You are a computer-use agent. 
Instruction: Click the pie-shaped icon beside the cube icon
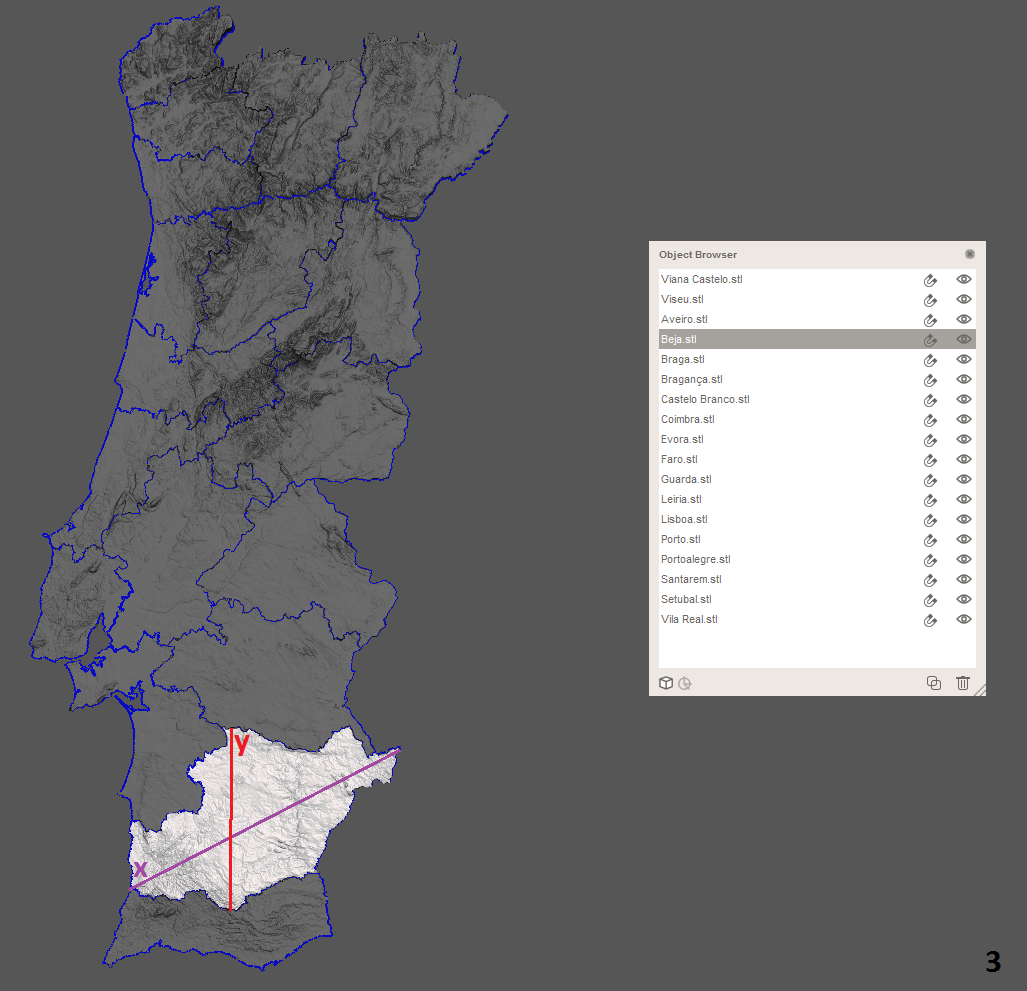pos(685,683)
